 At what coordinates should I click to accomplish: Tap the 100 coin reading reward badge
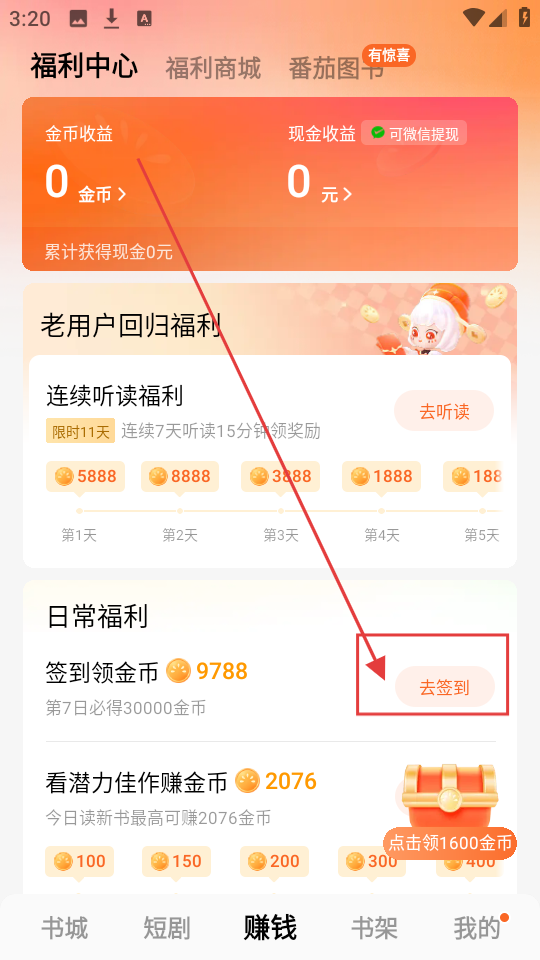tap(80, 861)
